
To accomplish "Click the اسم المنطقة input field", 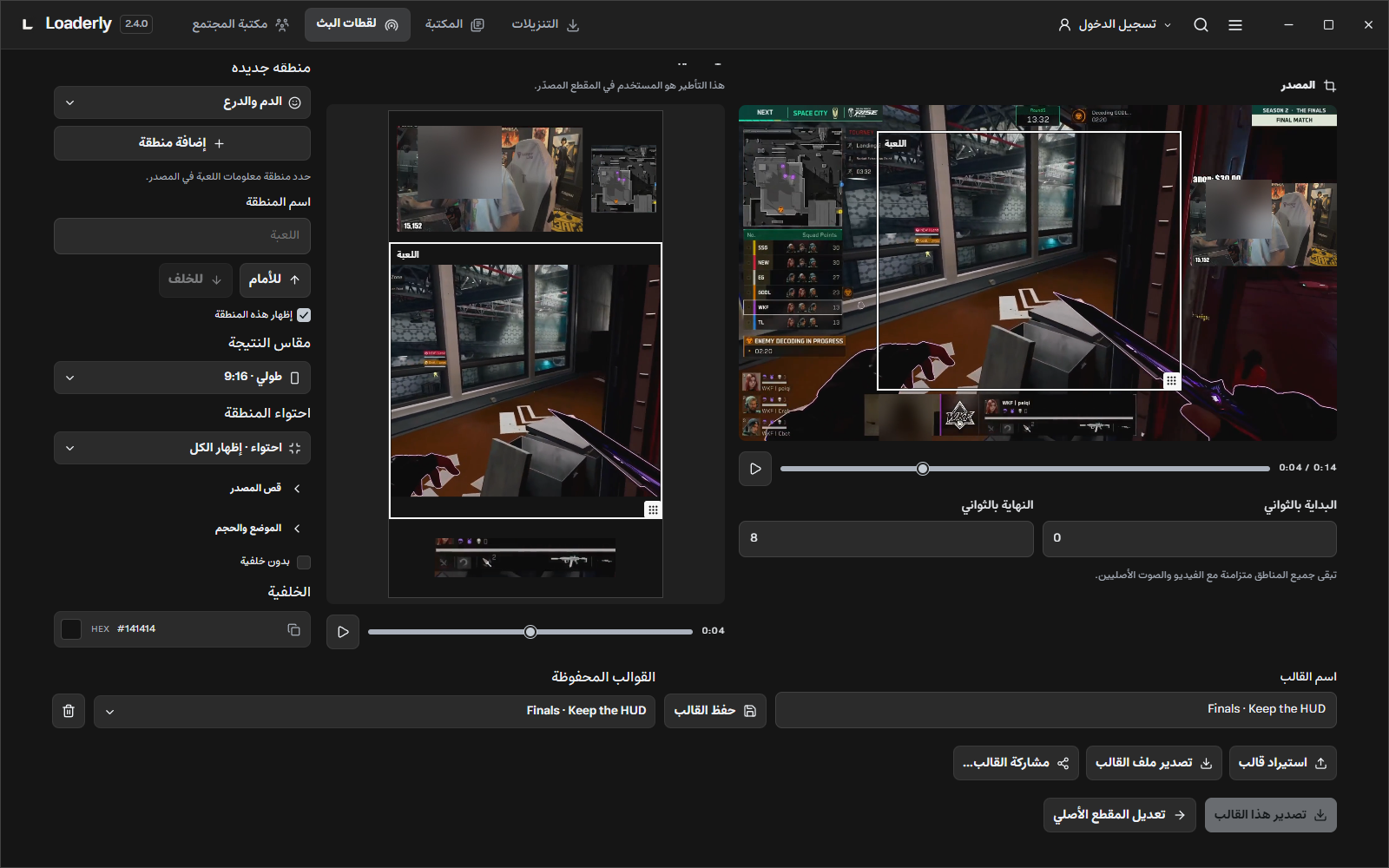I will point(182,236).
